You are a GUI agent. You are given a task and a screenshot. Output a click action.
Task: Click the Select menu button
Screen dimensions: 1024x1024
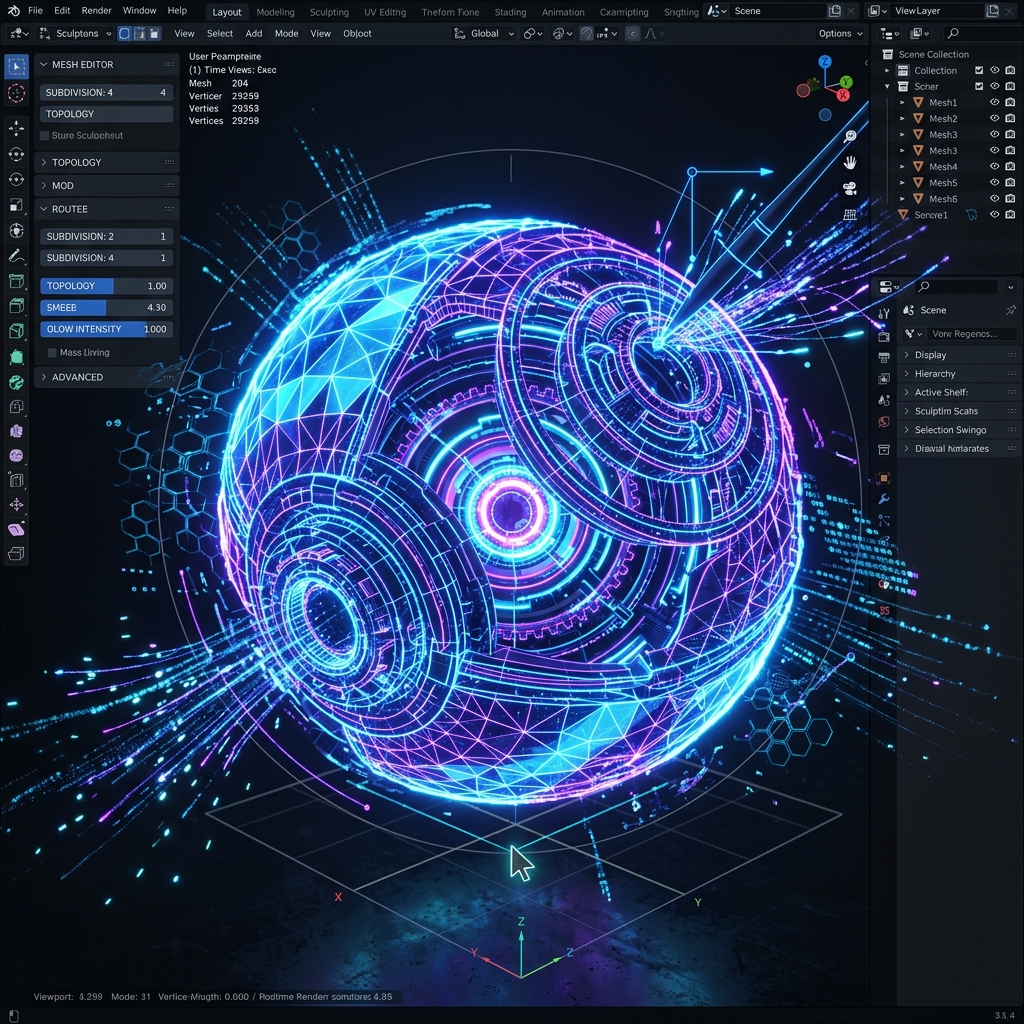point(219,33)
